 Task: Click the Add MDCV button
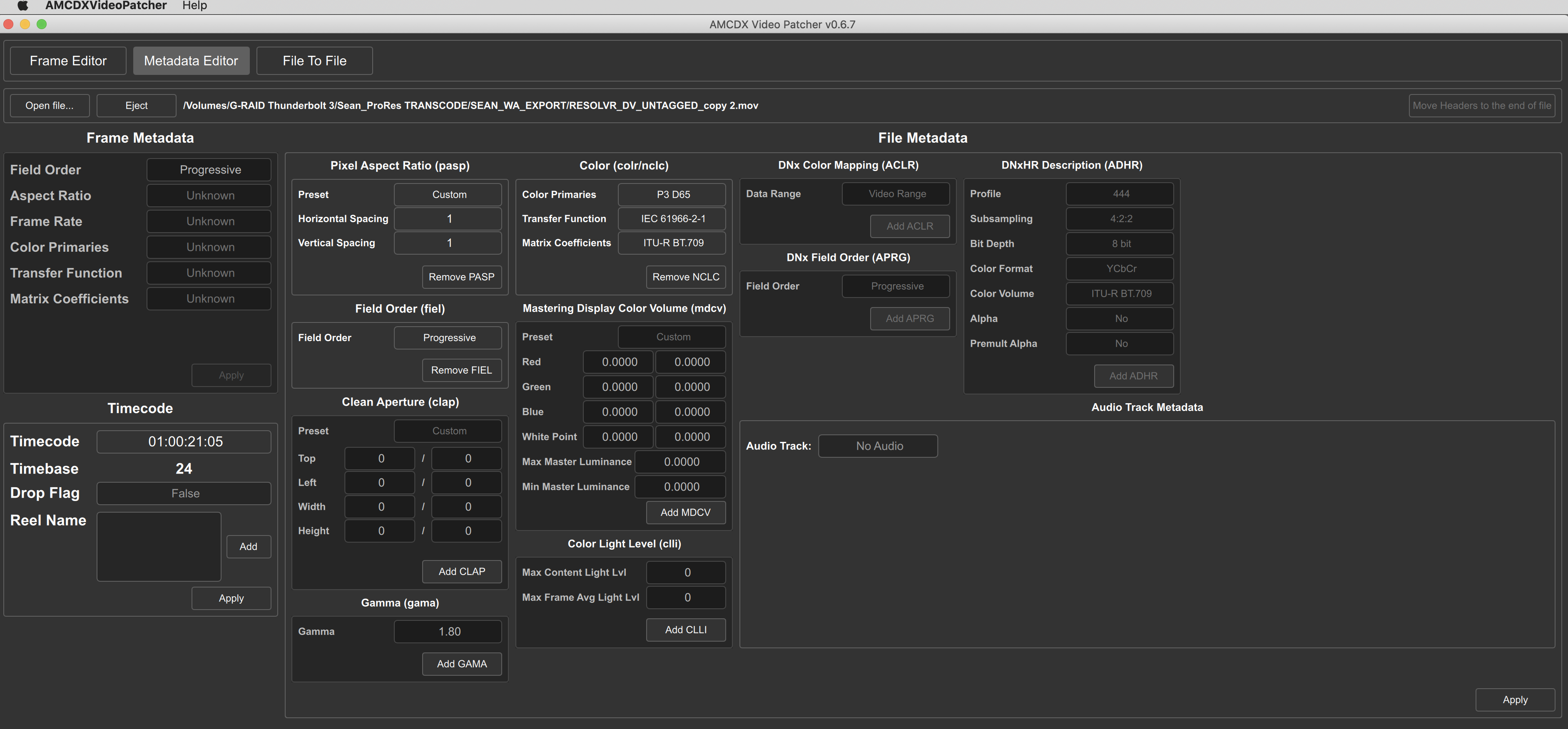click(686, 512)
